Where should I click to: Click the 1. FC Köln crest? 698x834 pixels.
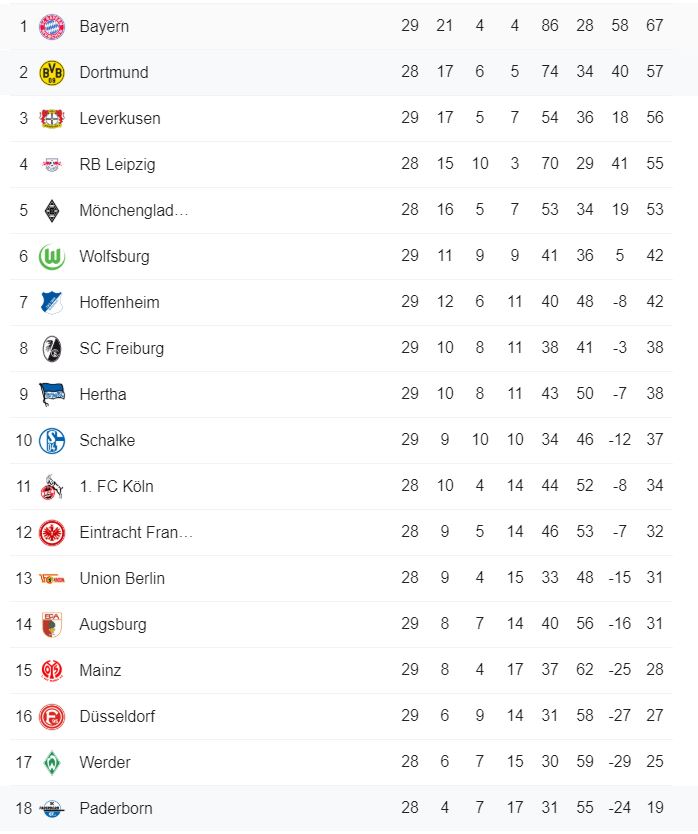[x=51, y=486]
